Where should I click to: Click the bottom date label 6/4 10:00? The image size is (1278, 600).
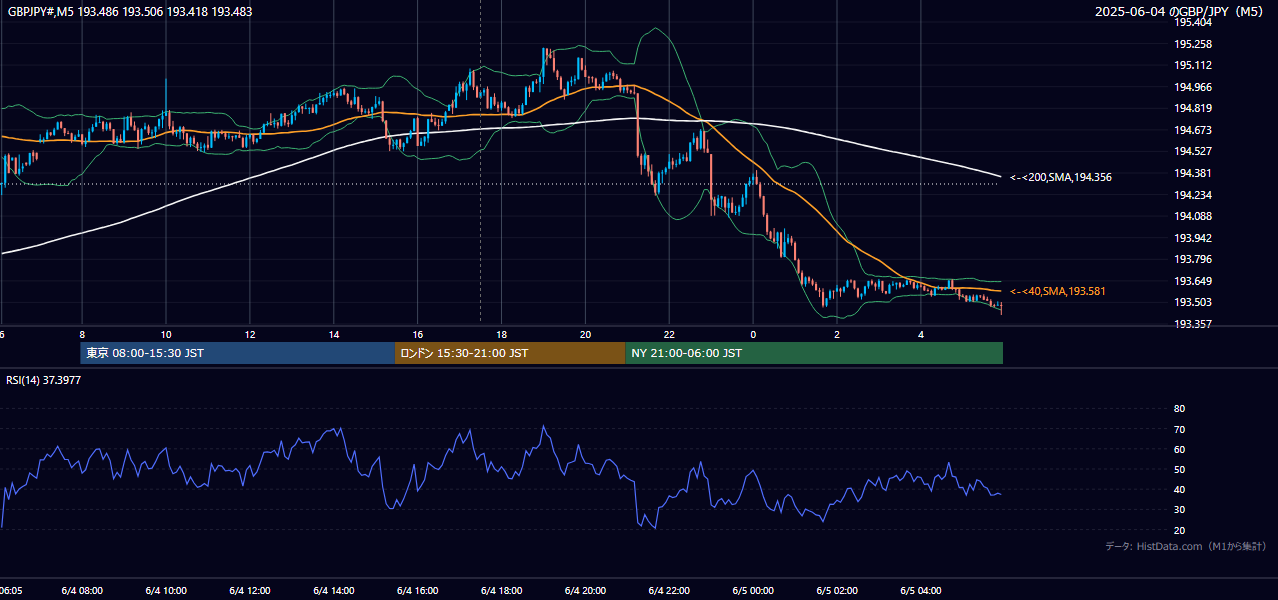click(166, 590)
